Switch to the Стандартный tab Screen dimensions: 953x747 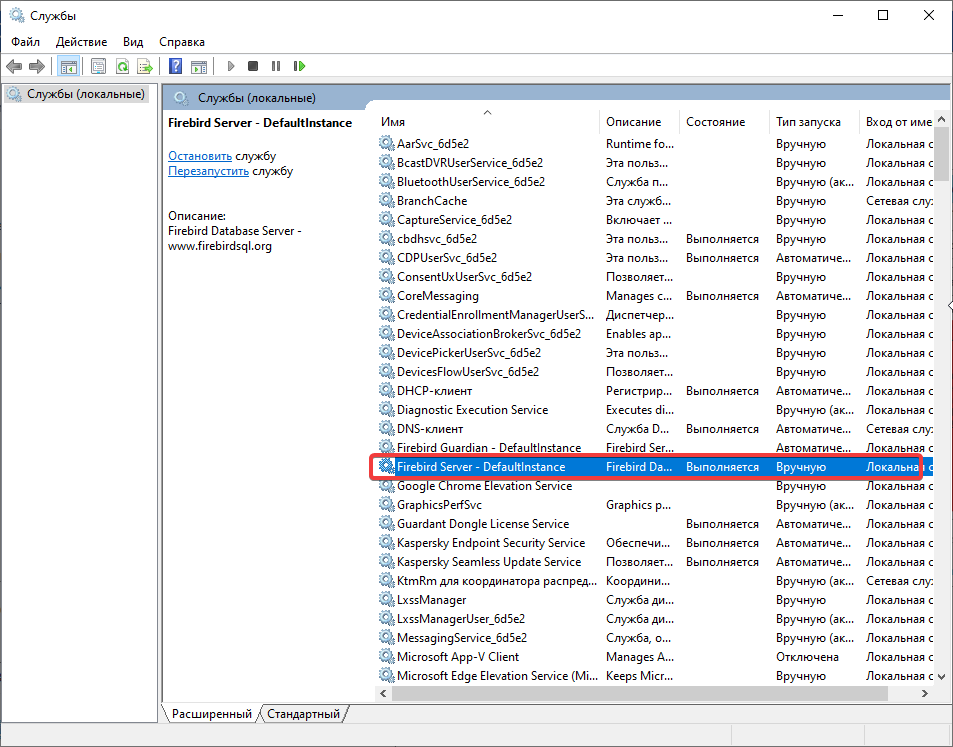click(303, 714)
